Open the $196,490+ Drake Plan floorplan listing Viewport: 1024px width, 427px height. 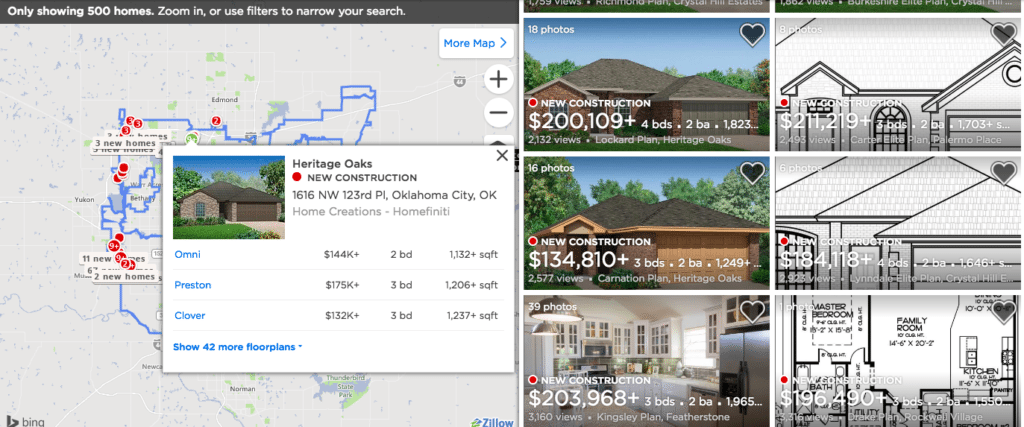click(899, 361)
